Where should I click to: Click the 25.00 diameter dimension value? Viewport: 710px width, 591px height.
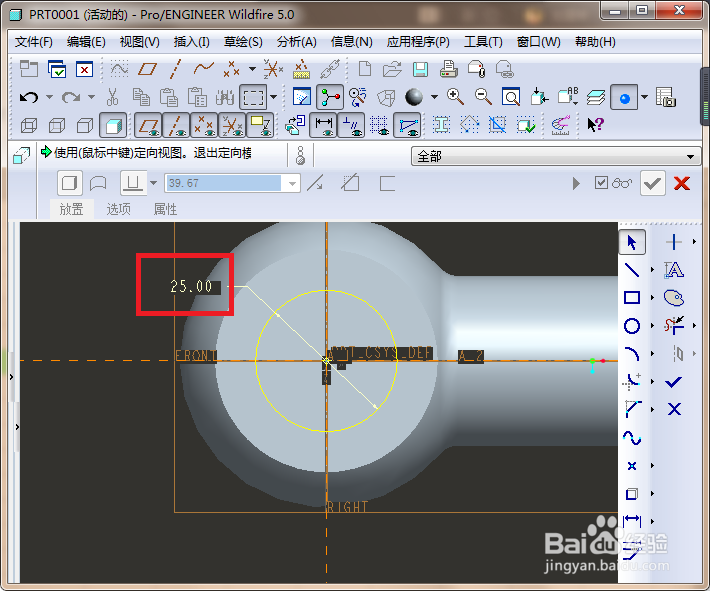click(x=191, y=286)
